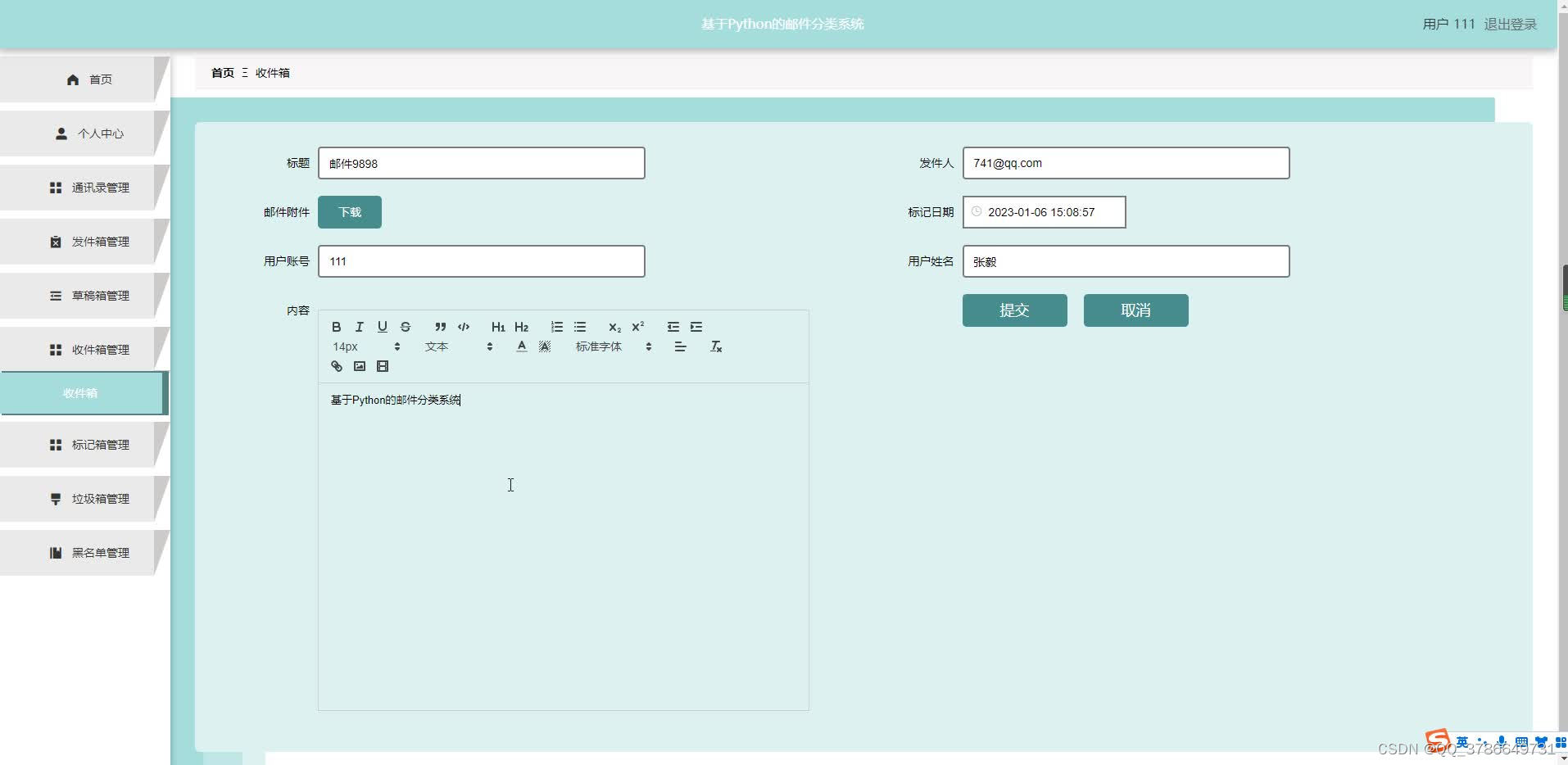This screenshot has height=765, width=1568.
Task: Focus the 用户账号 input field
Action: (x=481, y=261)
